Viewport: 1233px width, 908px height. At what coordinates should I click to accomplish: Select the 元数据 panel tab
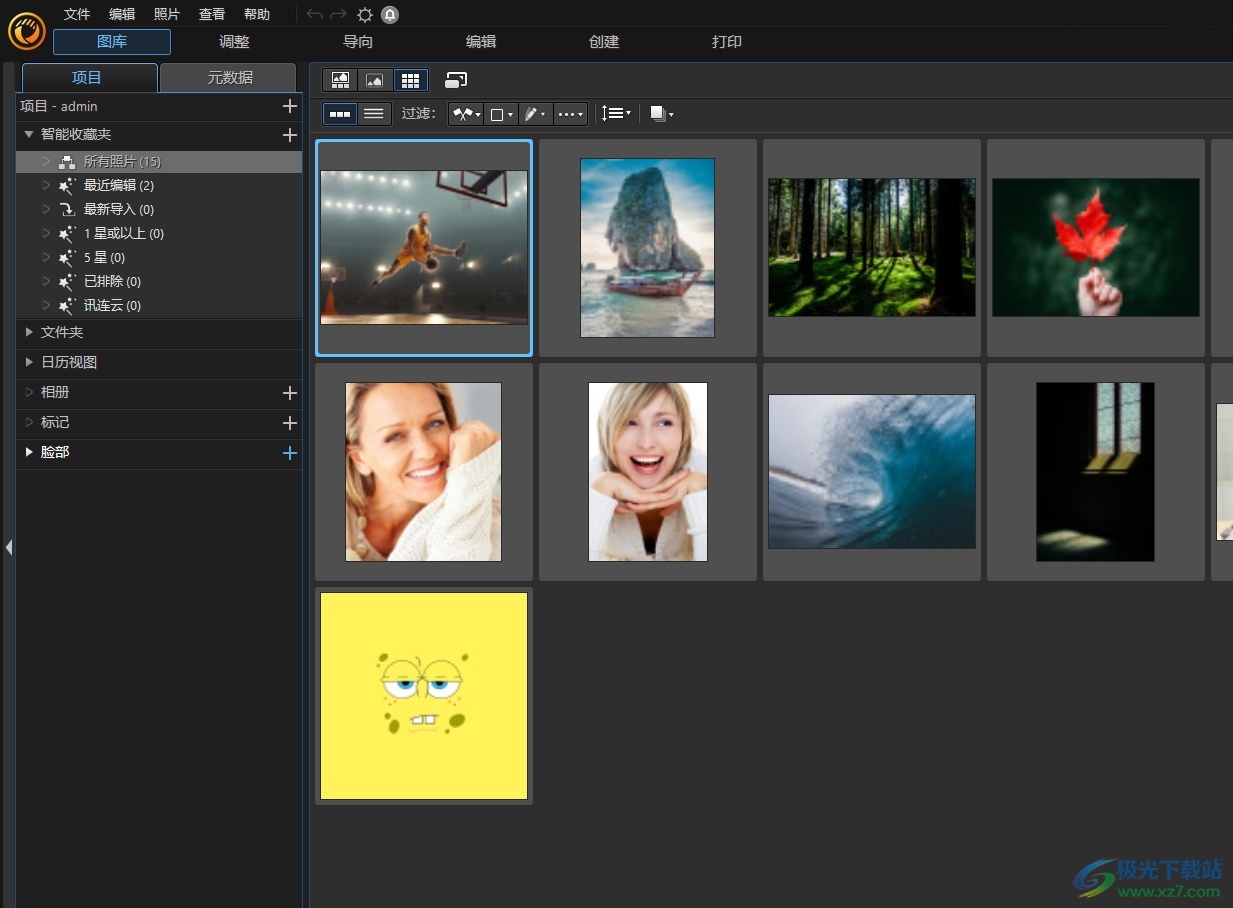[x=229, y=78]
